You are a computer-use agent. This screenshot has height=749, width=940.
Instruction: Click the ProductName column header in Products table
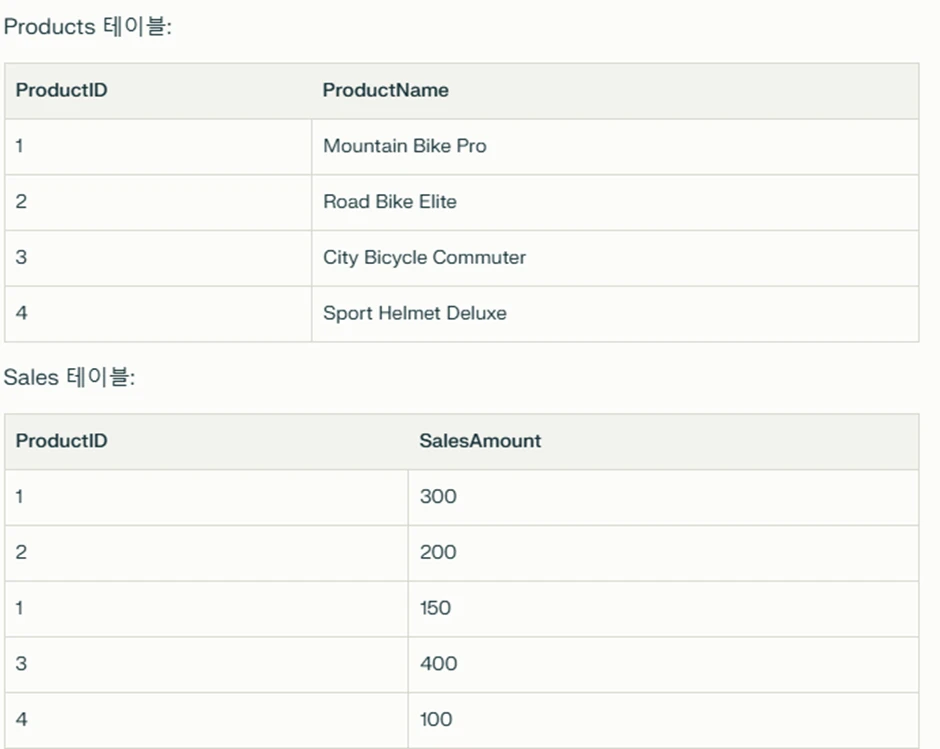[615, 91]
